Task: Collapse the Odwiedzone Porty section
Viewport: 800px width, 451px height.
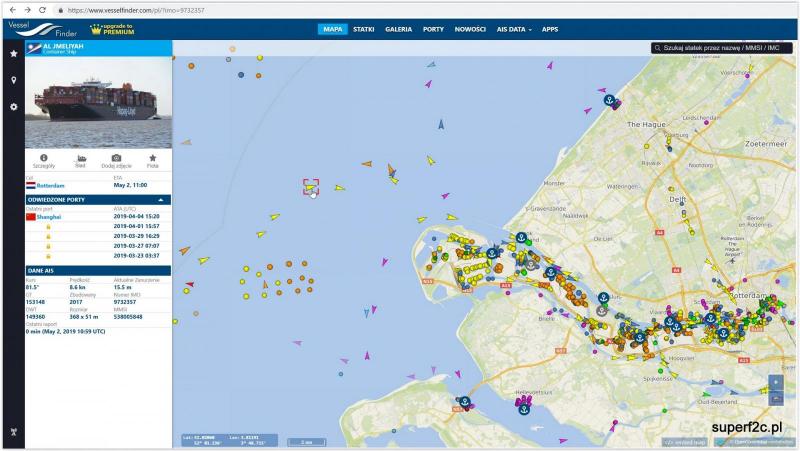Action: 160,200
